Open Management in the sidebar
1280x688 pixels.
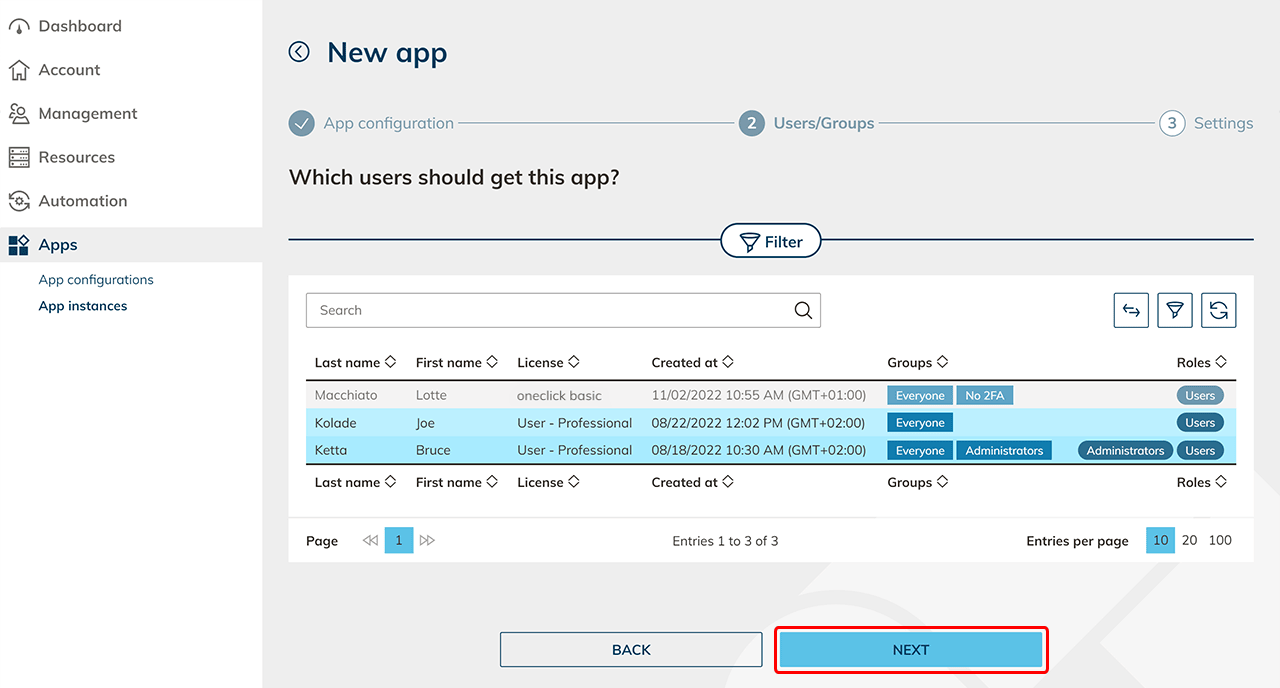87,114
